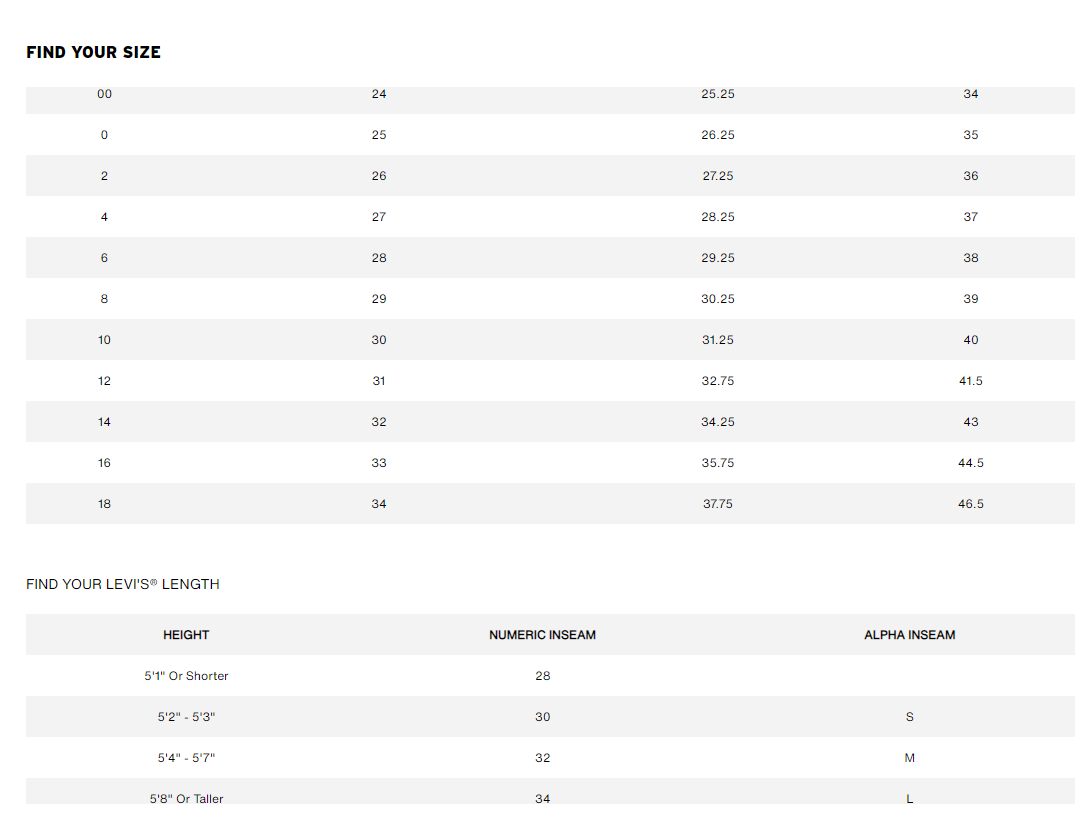
Task: Select hip value 41.5 in size 12 row
Action: 971,381
